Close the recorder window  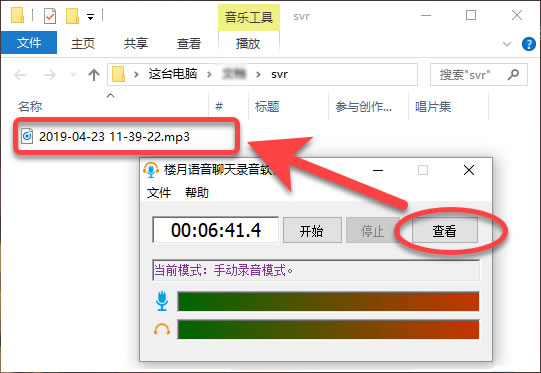[x=469, y=170]
